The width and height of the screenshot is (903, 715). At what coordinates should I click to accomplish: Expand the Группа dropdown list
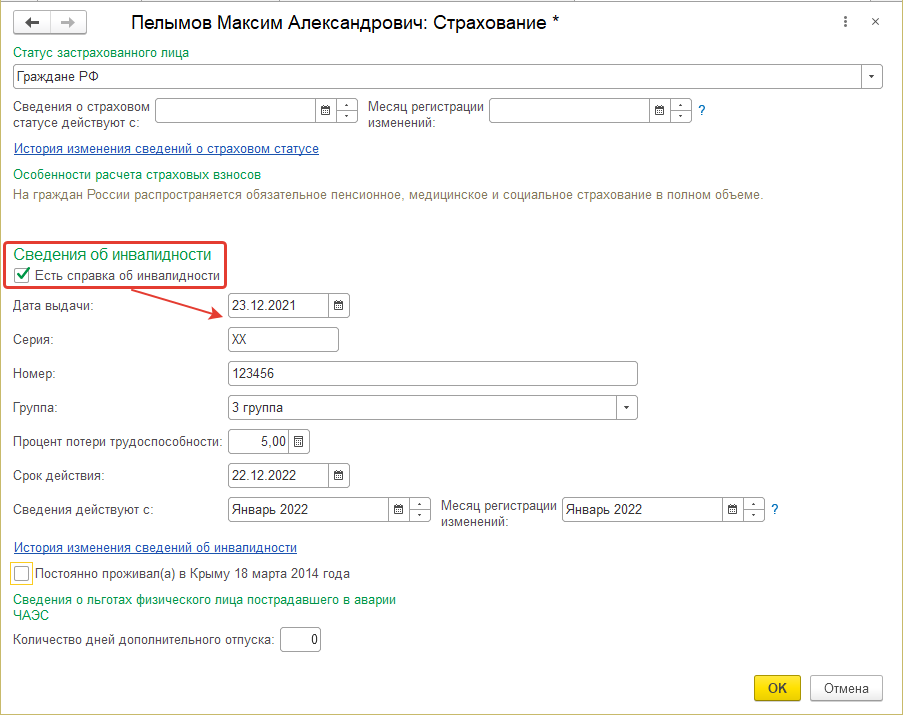point(627,407)
